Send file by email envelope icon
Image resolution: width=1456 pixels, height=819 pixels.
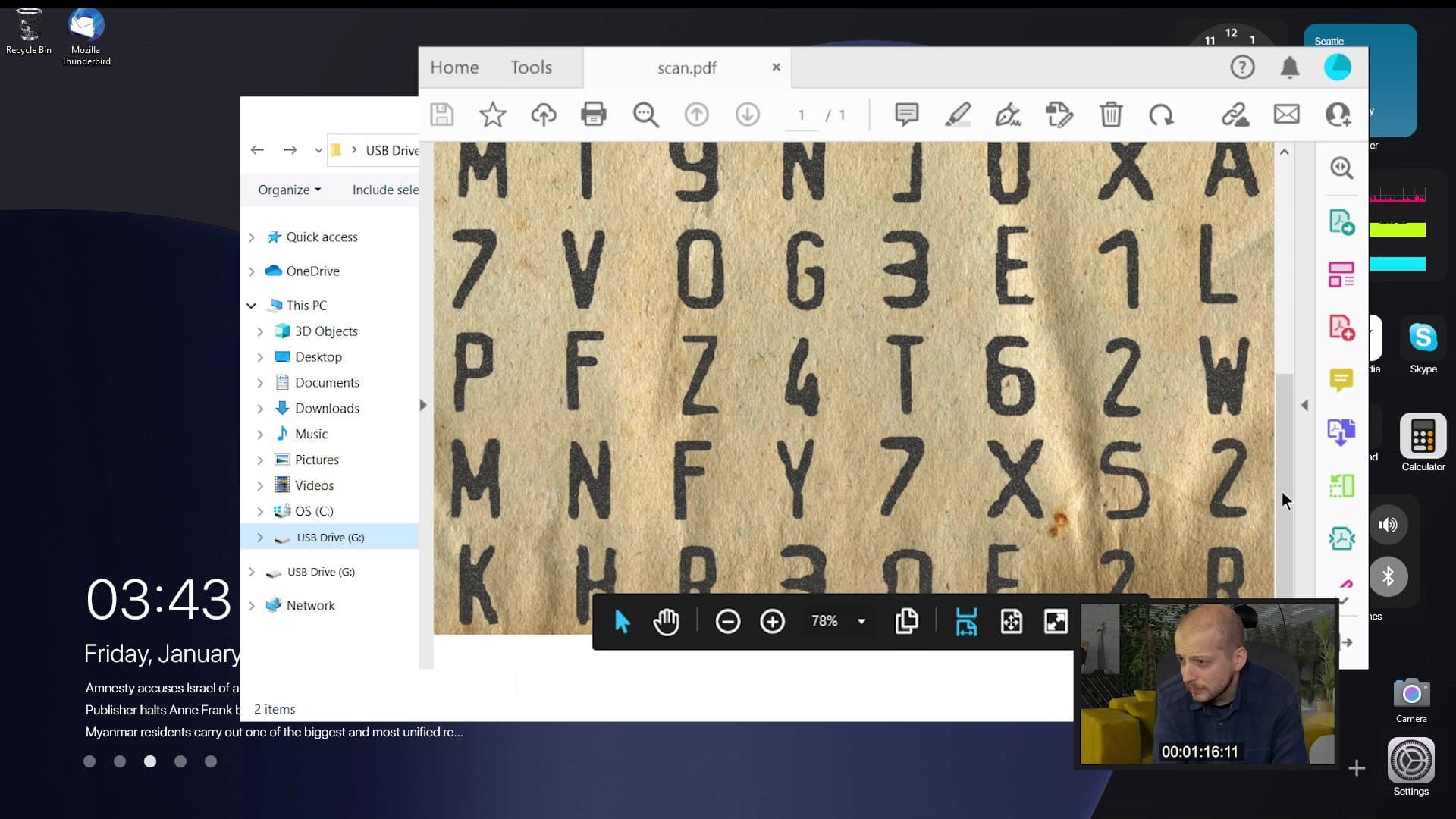point(1286,115)
